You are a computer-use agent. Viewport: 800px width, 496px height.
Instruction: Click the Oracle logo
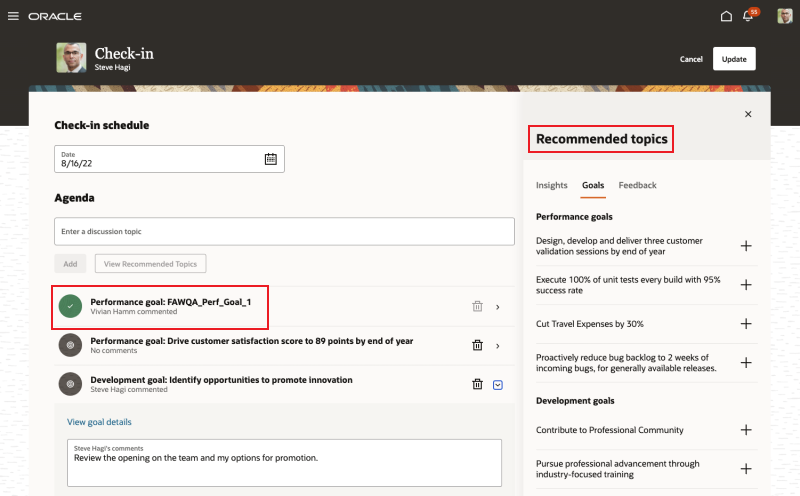coord(55,16)
